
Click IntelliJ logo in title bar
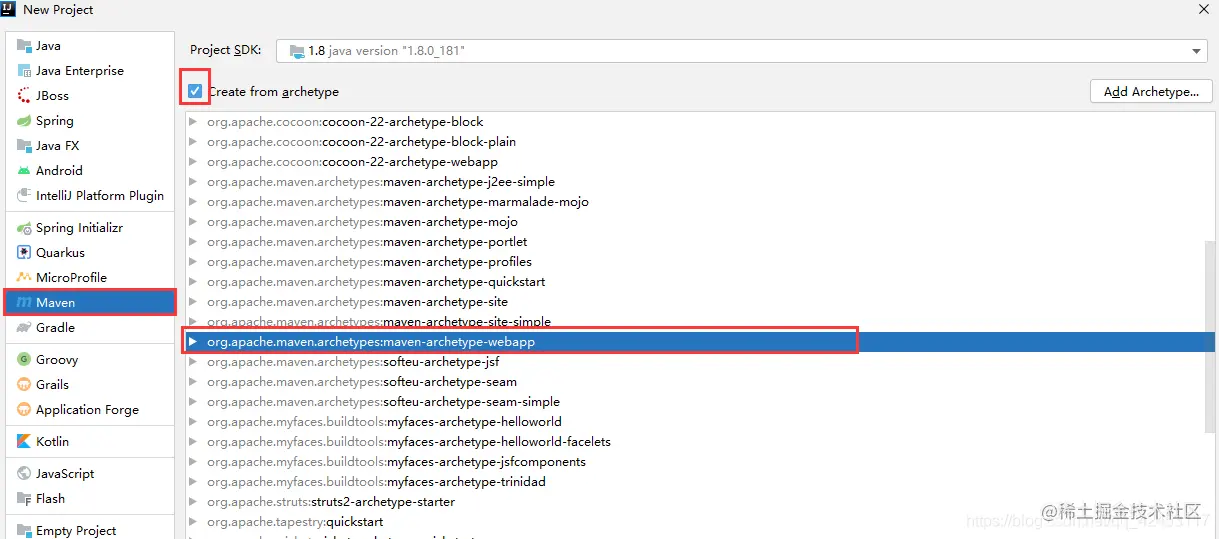click(x=10, y=9)
